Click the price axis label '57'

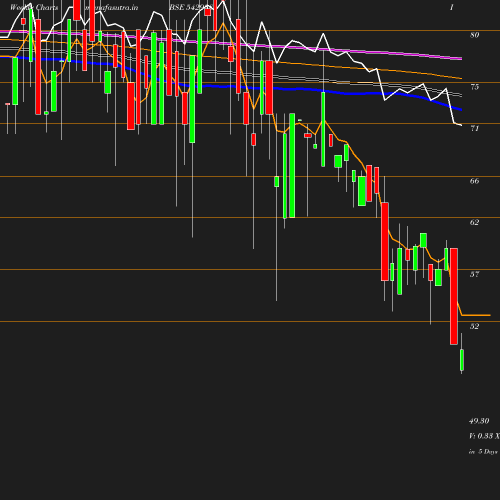[475, 274]
